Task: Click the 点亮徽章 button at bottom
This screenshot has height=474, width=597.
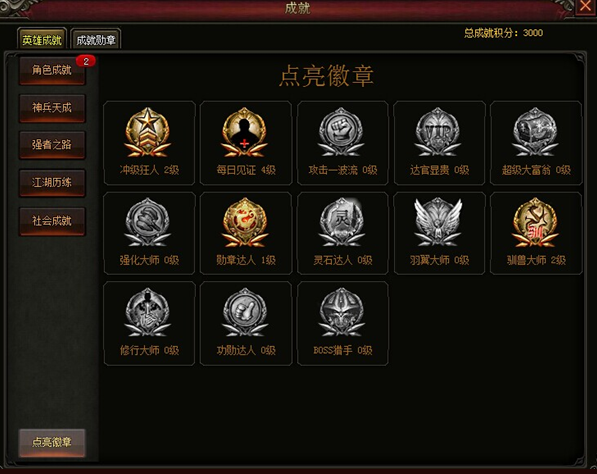Action: pos(52,443)
